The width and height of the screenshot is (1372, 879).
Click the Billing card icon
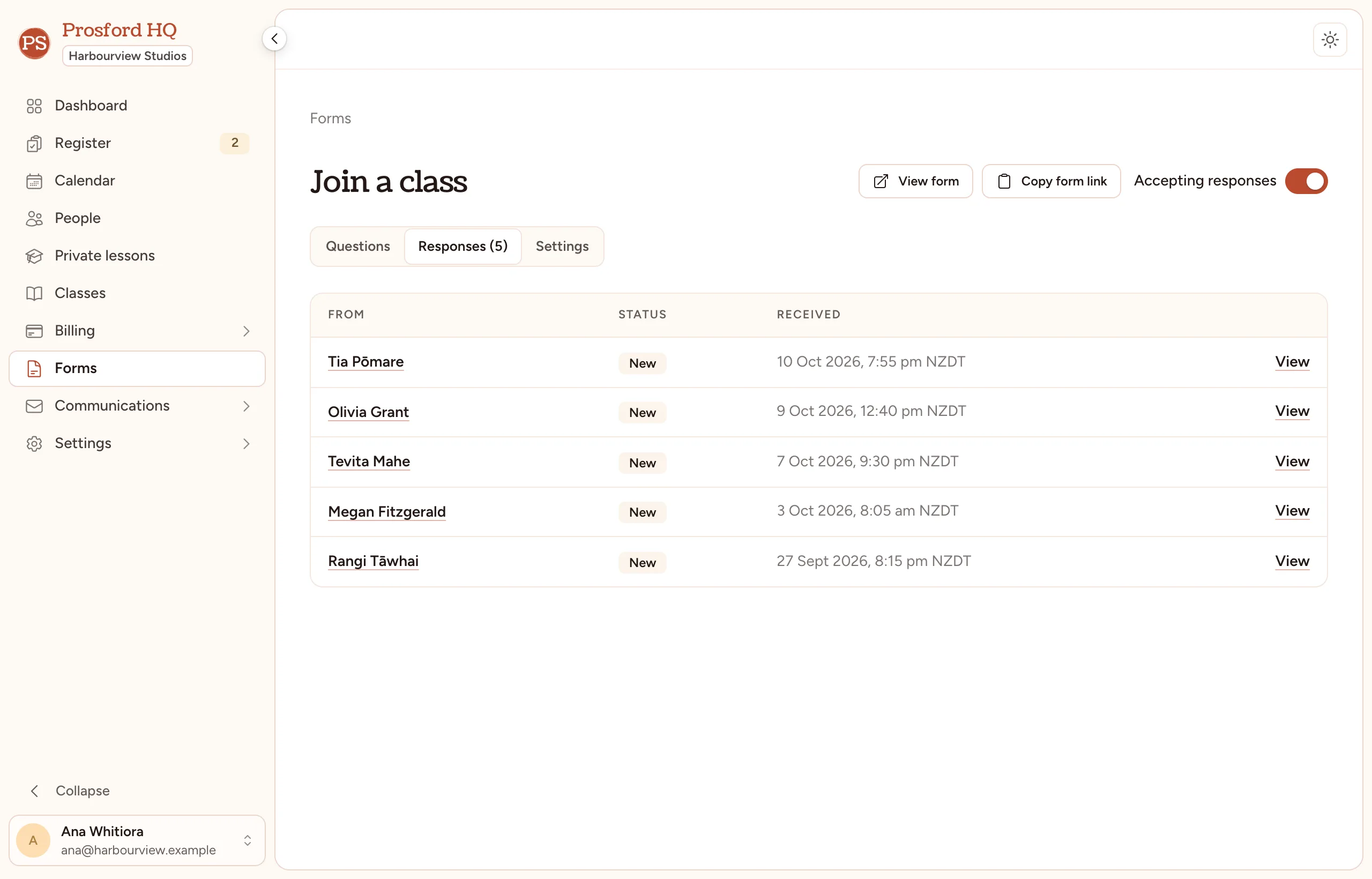pos(34,331)
